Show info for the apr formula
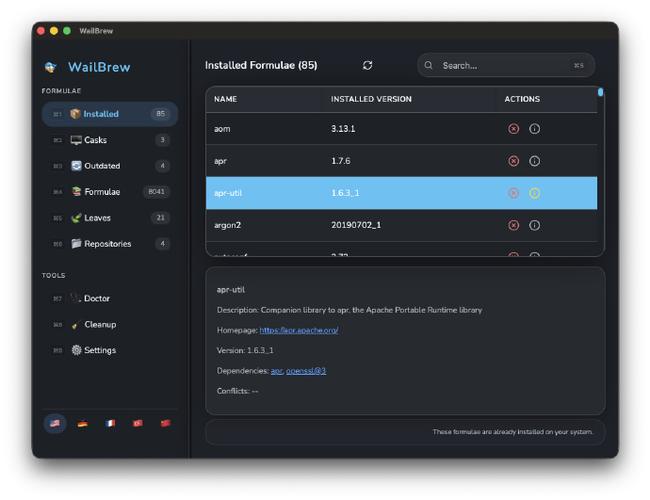Viewport: 650px width, 500px height. 534,161
